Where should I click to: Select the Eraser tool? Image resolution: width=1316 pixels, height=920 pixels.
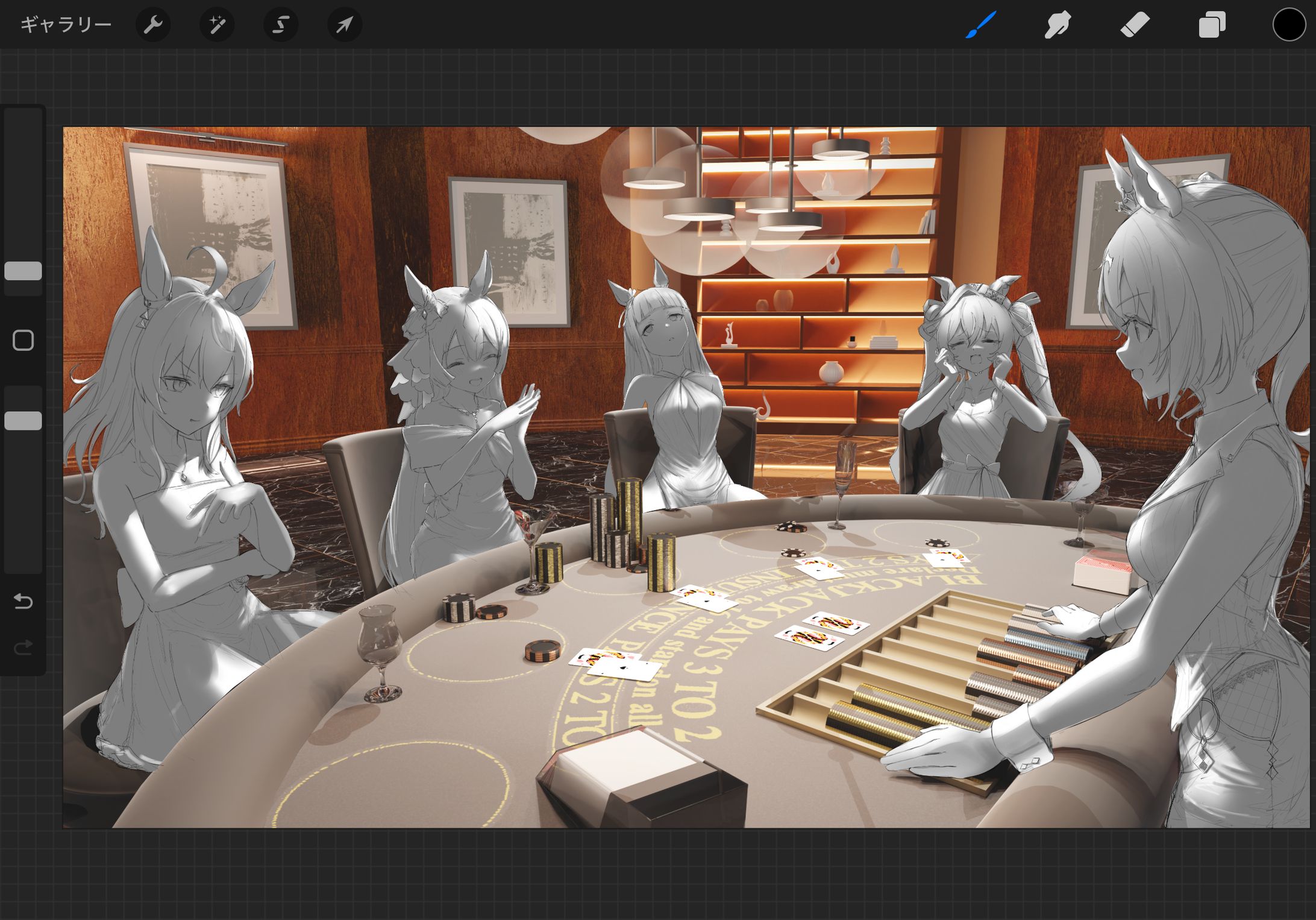1135,25
